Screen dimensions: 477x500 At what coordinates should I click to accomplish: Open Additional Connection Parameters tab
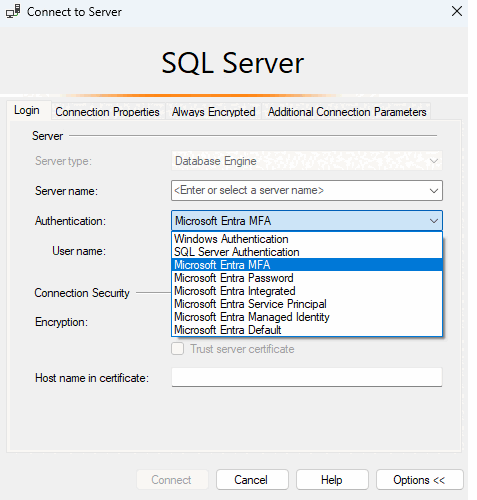347,112
